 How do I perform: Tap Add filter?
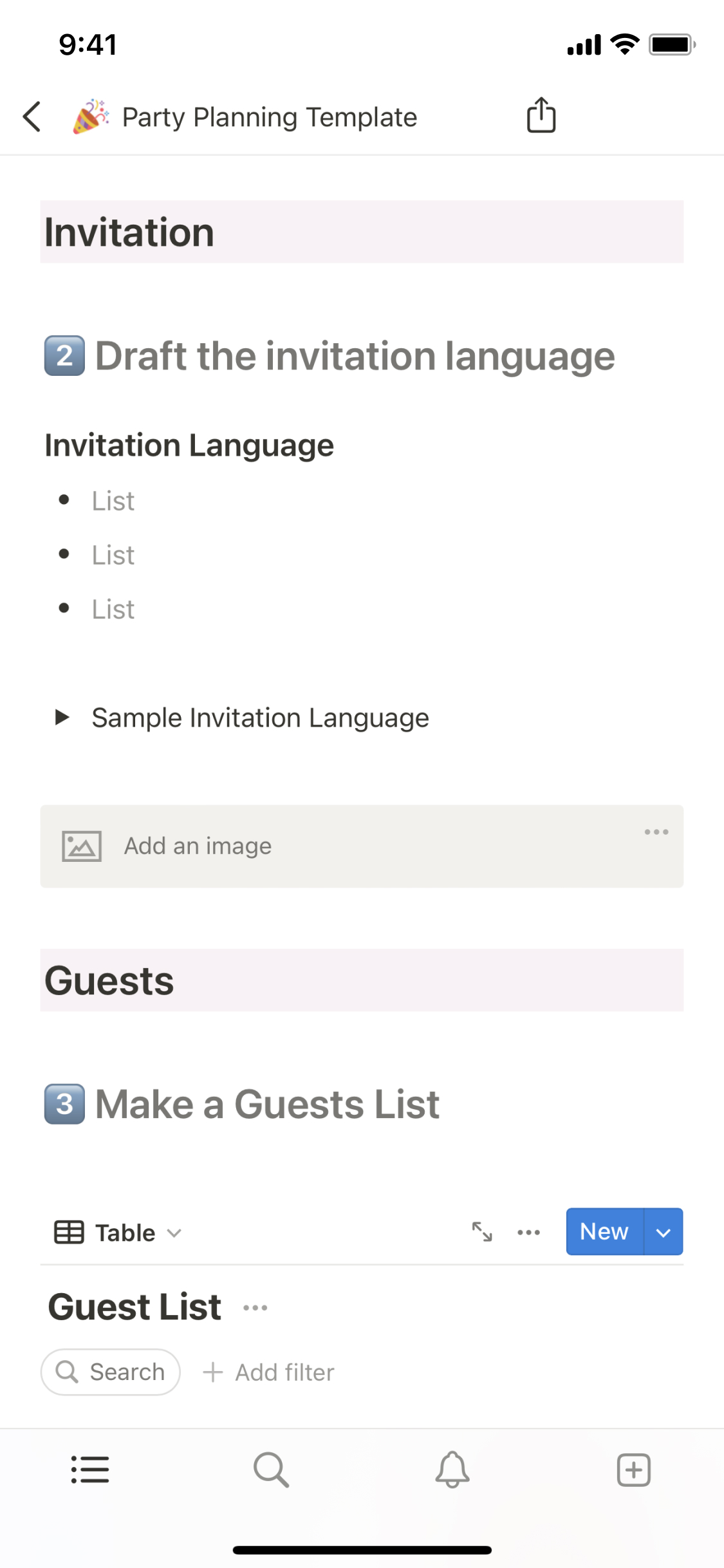pos(269,1372)
